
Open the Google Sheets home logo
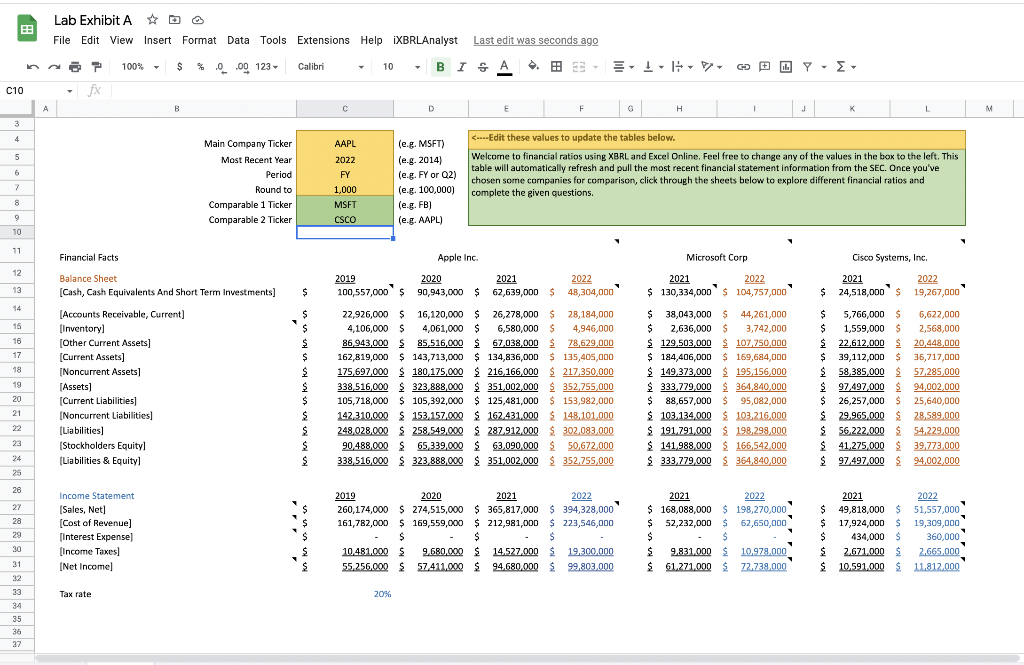(x=27, y=29)
